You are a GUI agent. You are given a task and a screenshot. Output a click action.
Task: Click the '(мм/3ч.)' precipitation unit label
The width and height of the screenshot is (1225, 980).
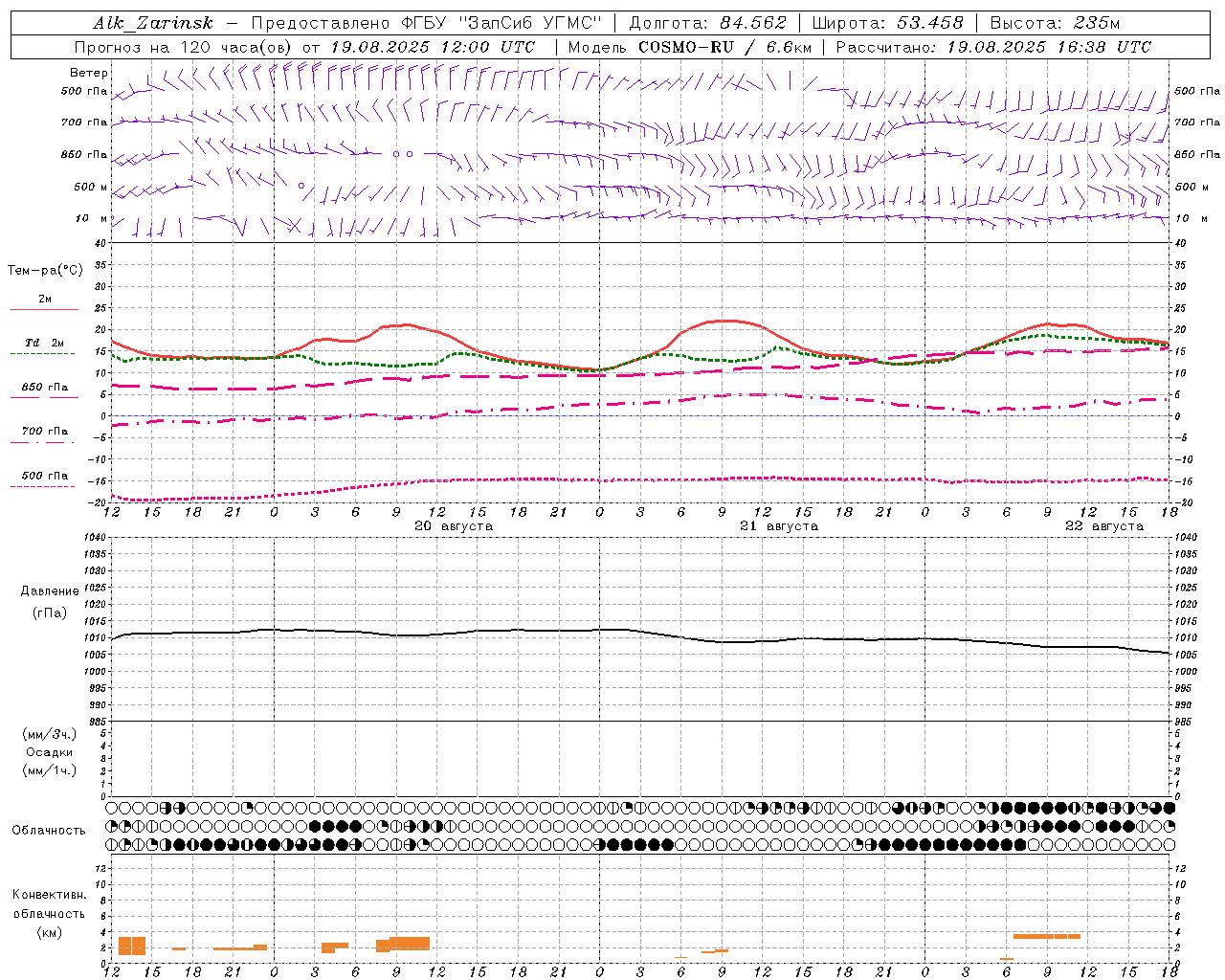click(50, 734)
